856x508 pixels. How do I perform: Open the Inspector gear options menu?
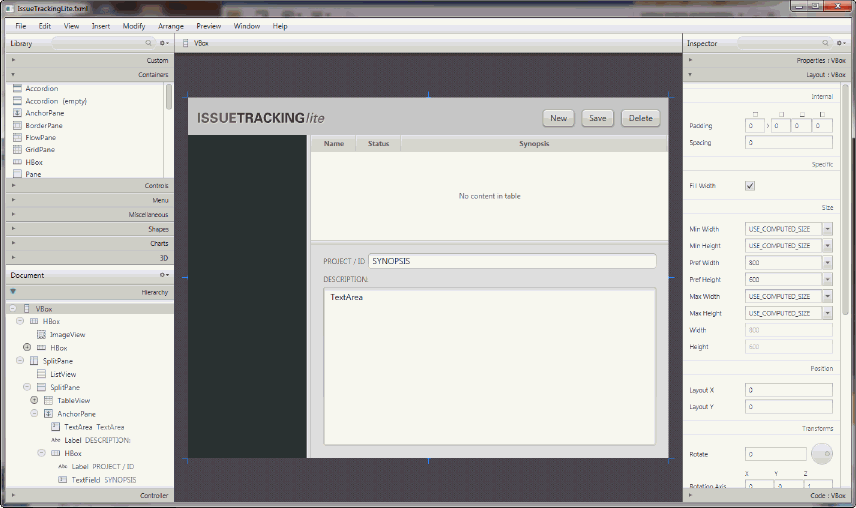(841, 43)
